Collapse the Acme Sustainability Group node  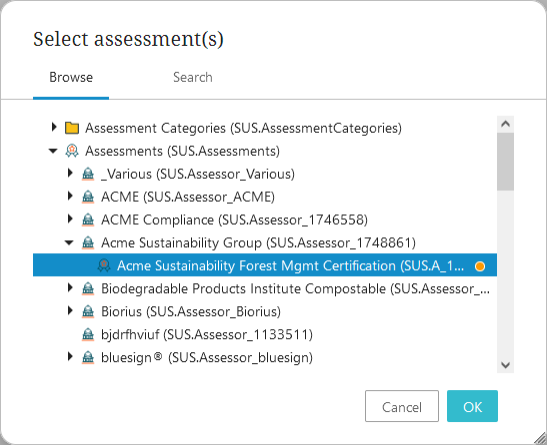click(69, 242)
